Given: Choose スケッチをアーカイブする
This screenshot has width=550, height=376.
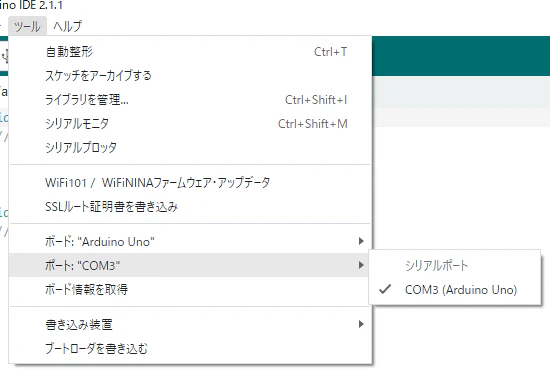Looking at the screenshot, I should click(190, 76).
